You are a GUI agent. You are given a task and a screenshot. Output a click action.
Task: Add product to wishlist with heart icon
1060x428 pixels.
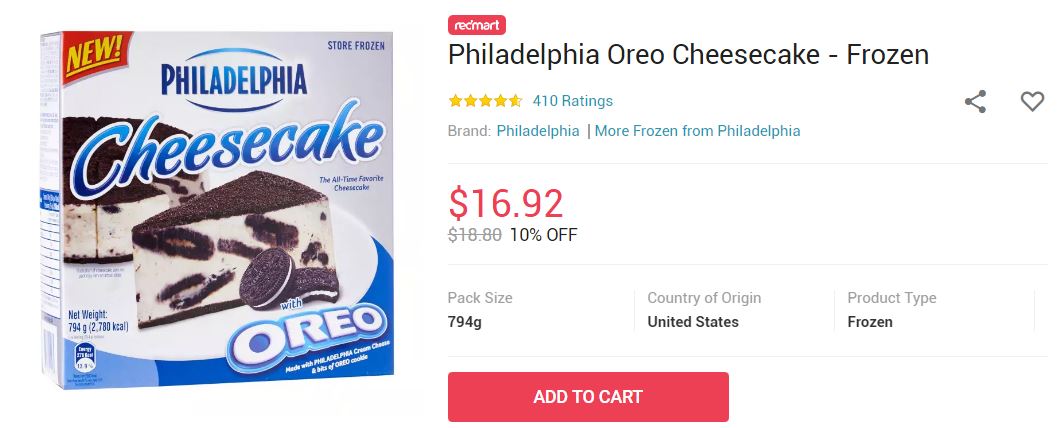point(1031,101)
